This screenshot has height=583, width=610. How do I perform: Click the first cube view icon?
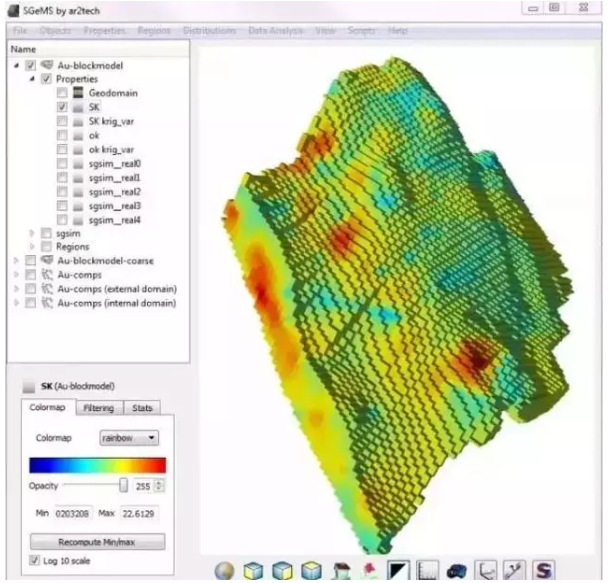[x=255, y=569]
